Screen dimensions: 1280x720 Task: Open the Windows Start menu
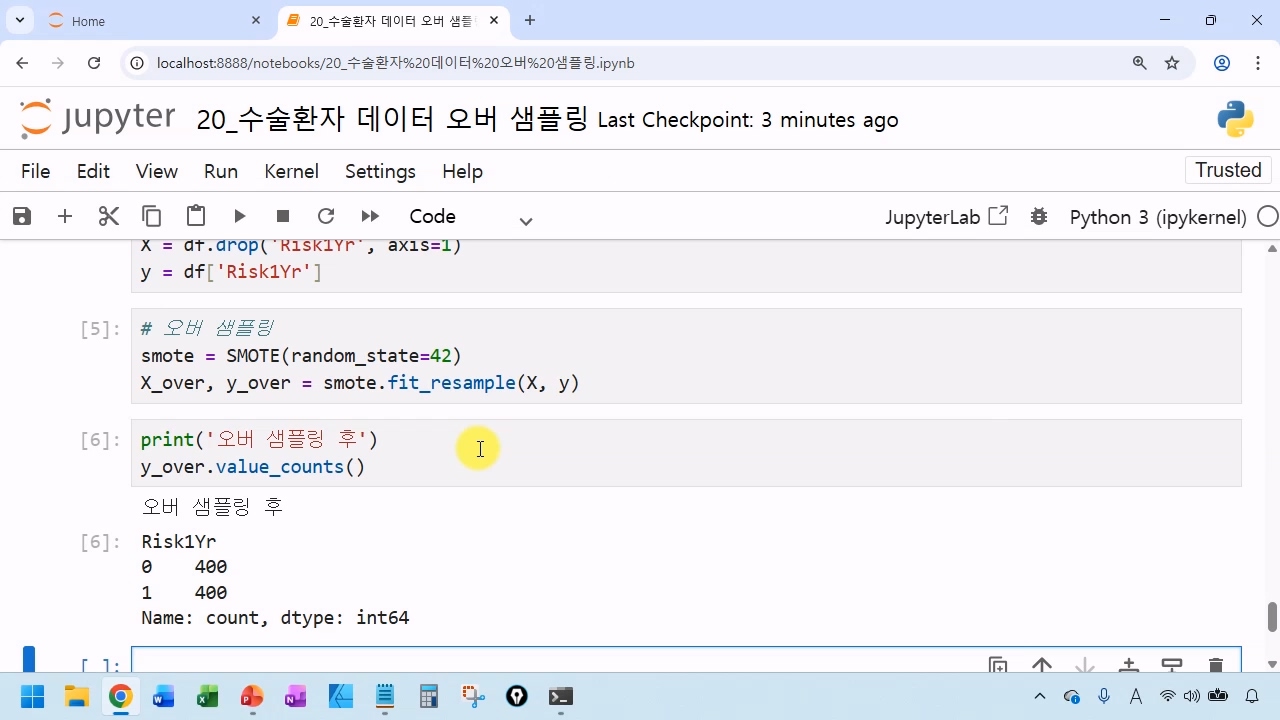(32, 696)
